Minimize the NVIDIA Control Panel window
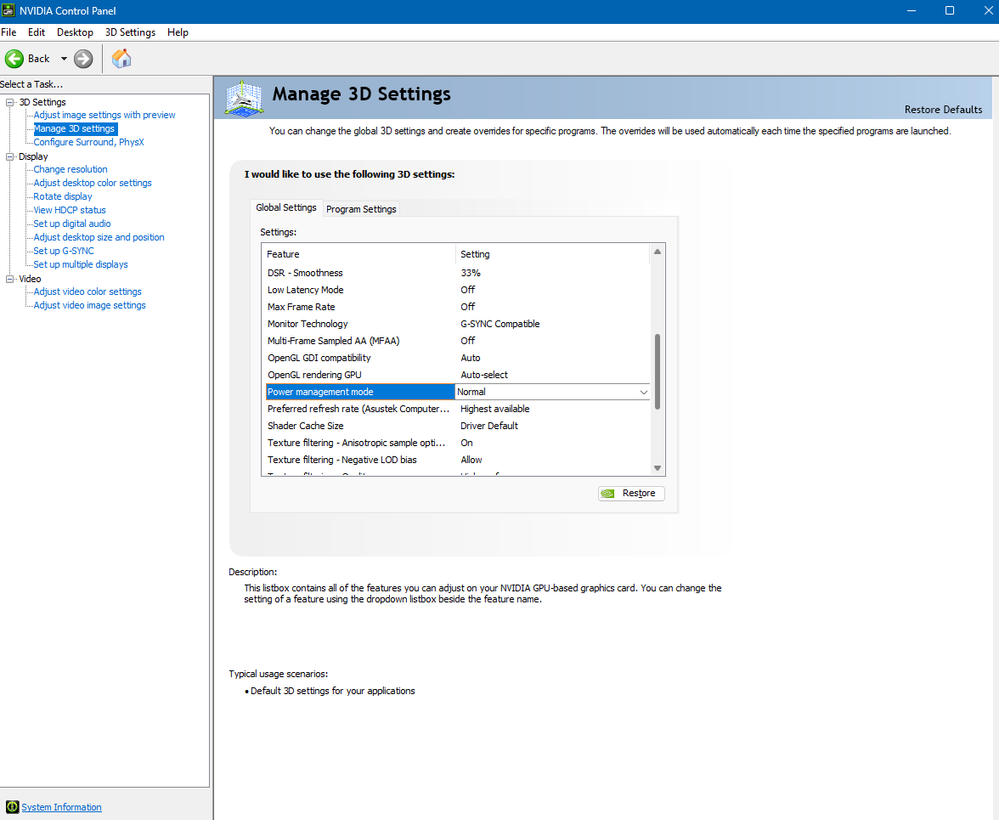This screenshot has width=999, height=820. click(x=912, y=11)
